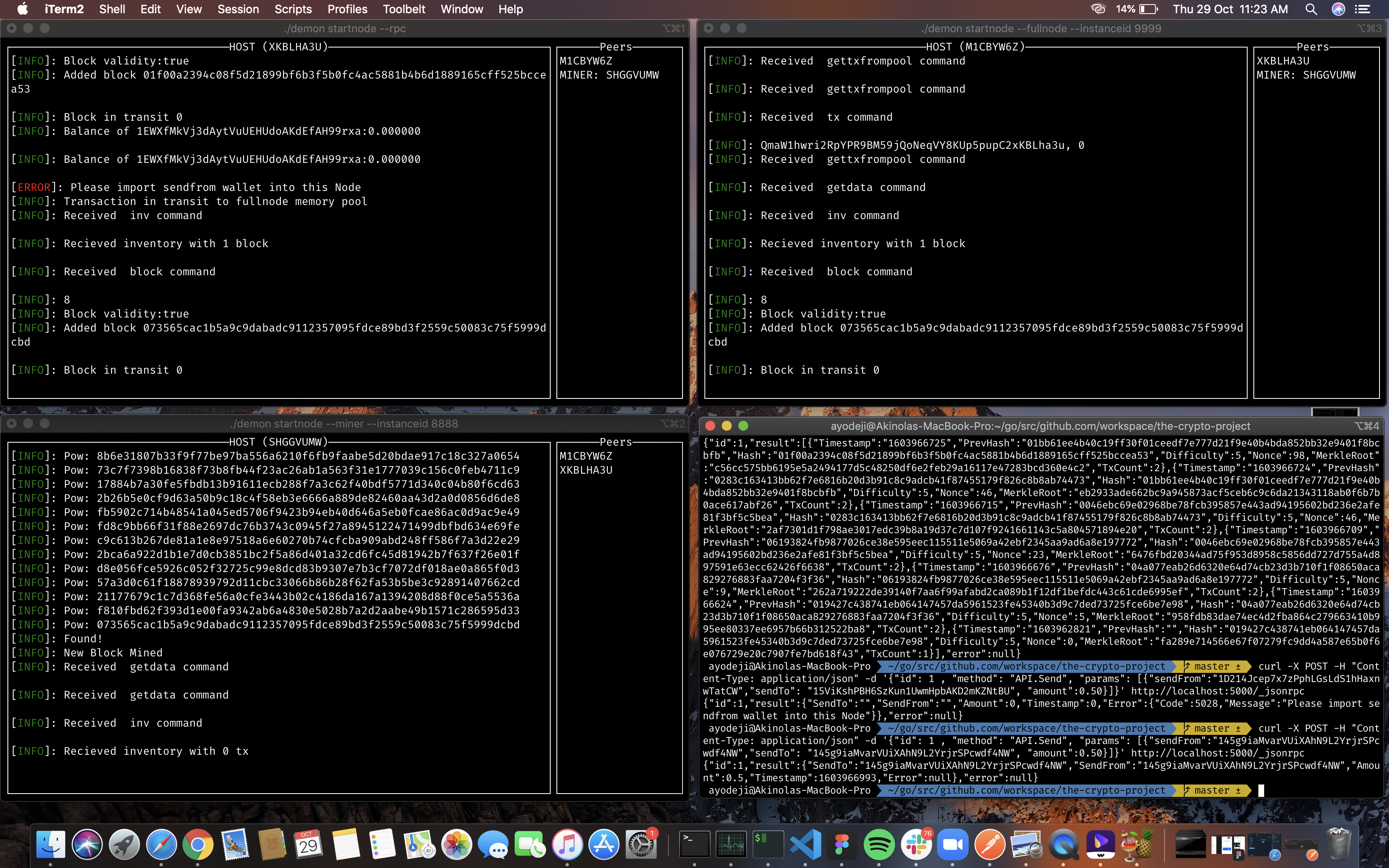Open the Profiles menu
This screenshot has width=1389, height=868.
(347, 9)
